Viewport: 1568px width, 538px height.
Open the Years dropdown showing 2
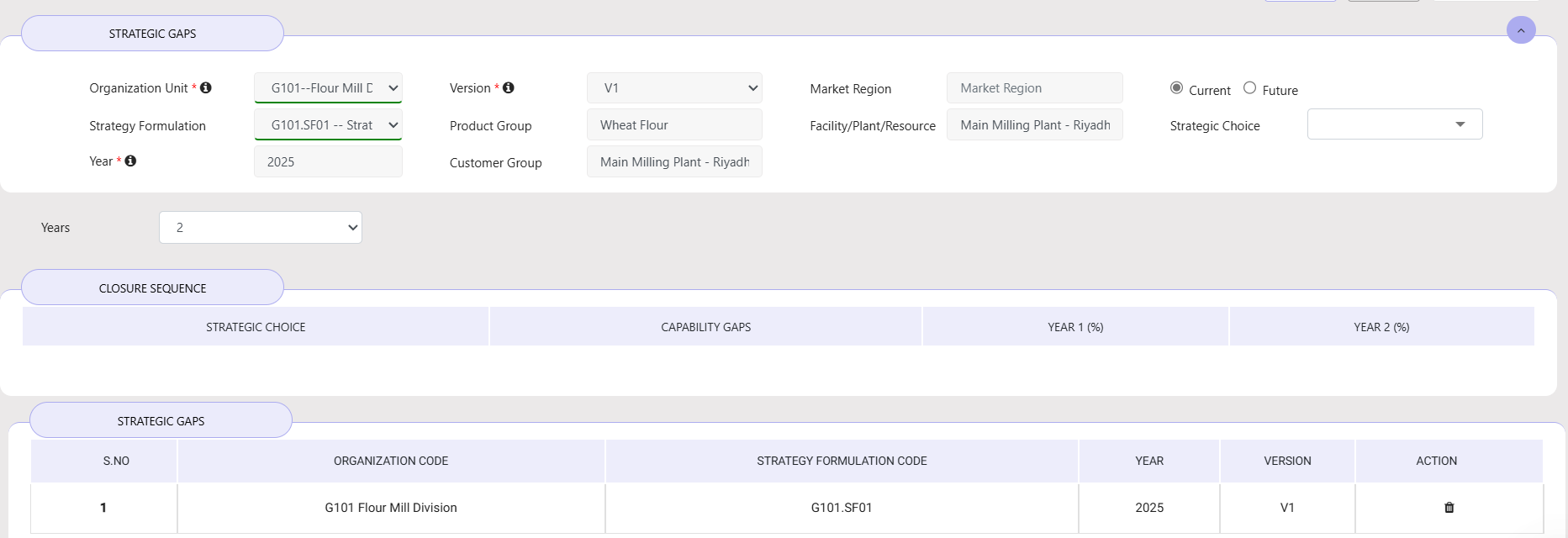coord(261,228)
